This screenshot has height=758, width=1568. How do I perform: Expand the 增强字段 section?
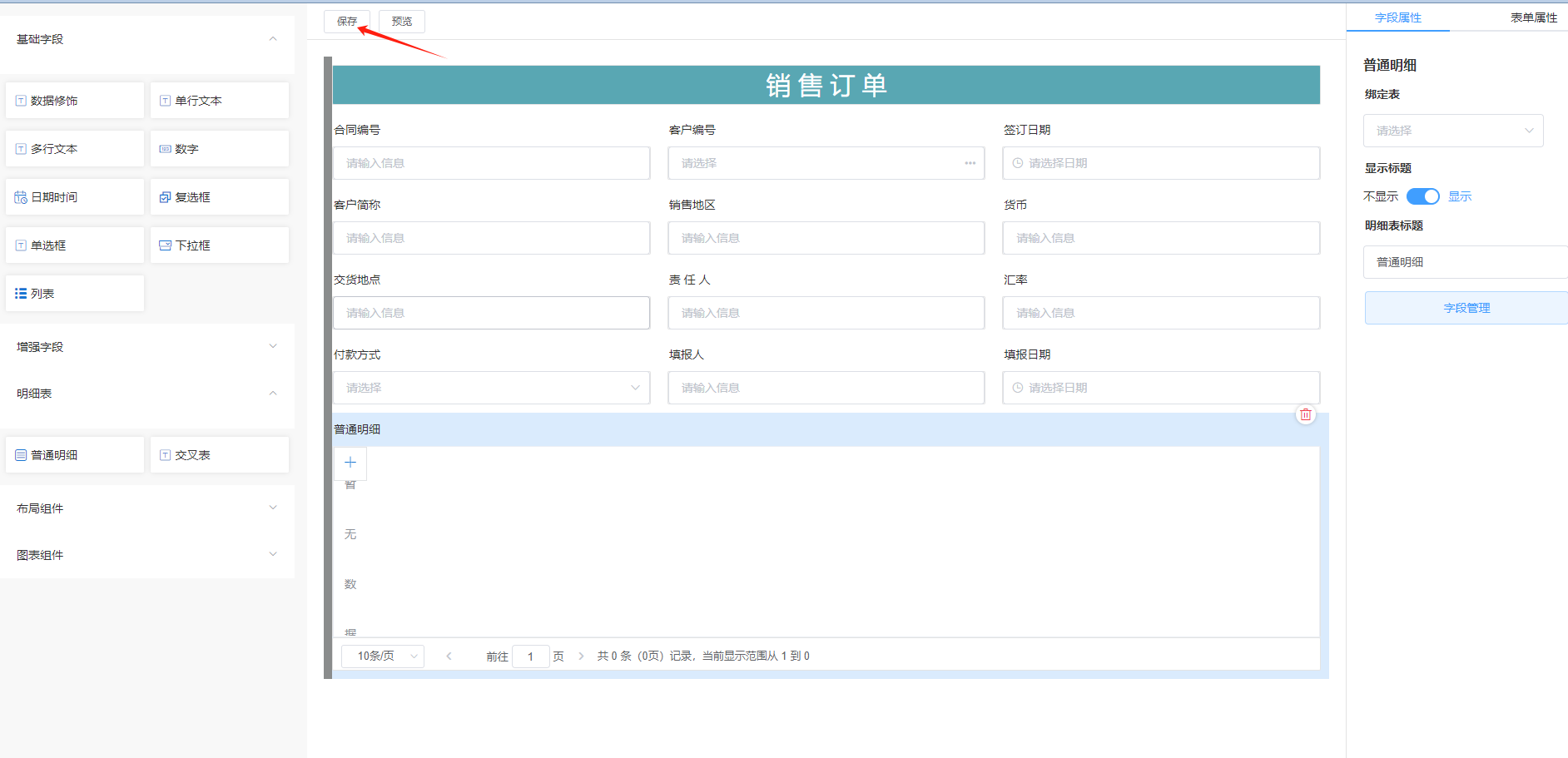click(x=147, y=347)
